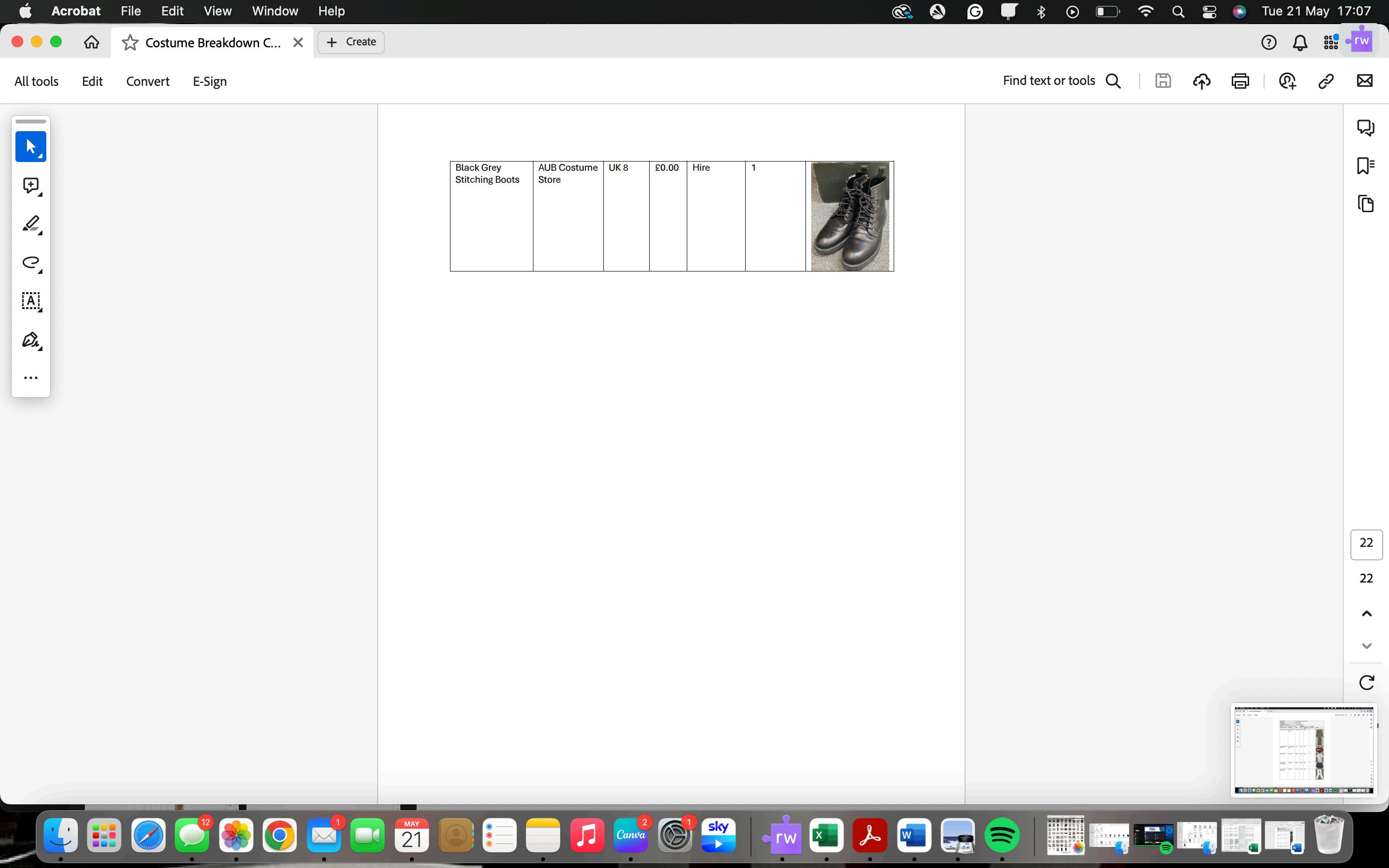Expand more tools with the three dots
The image size is (1389, 868).
pyautogui.click(x=30, y=378)
